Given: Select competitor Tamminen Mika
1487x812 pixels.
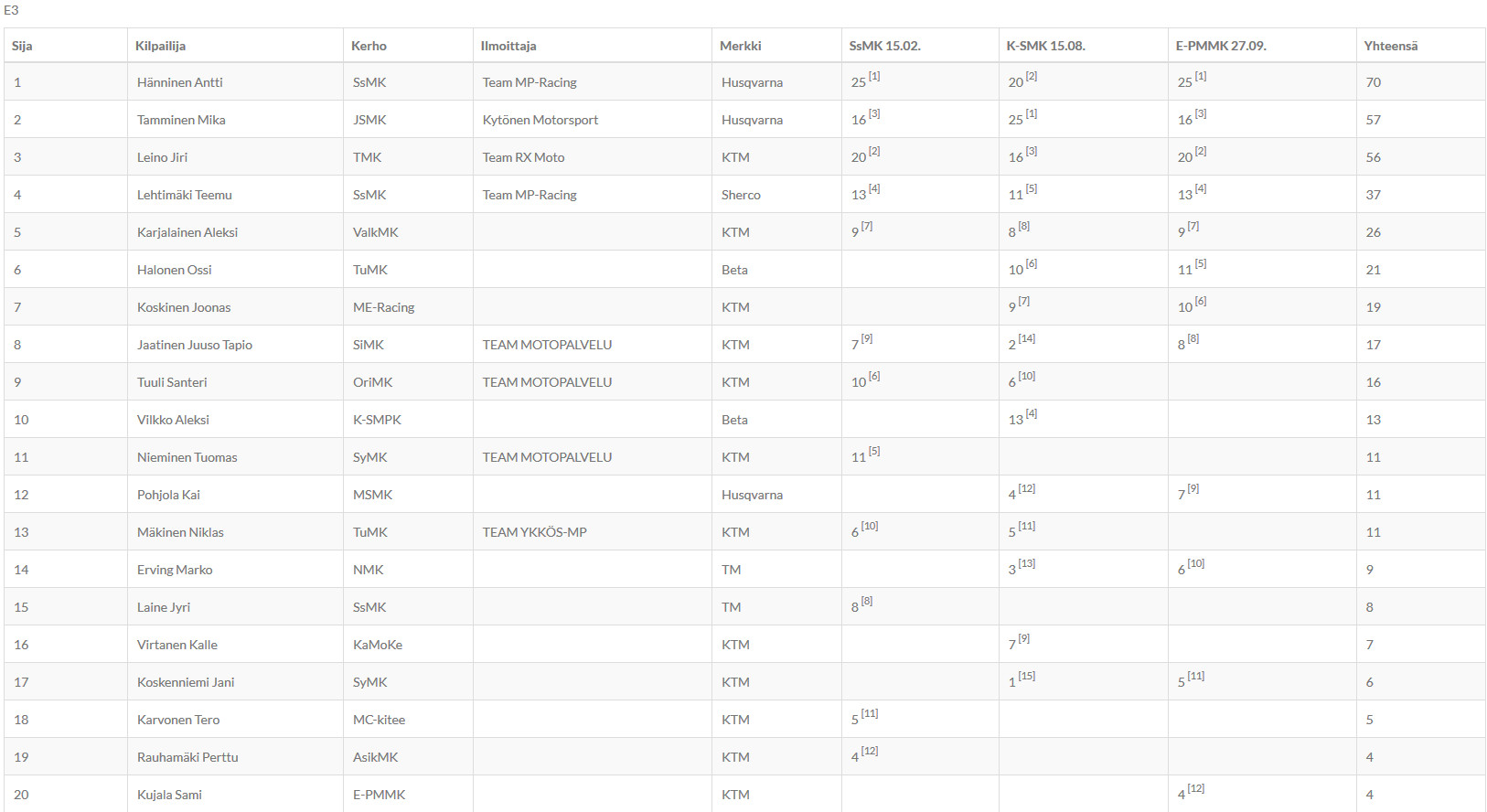Looking at the screenshot, I should 181,120.
